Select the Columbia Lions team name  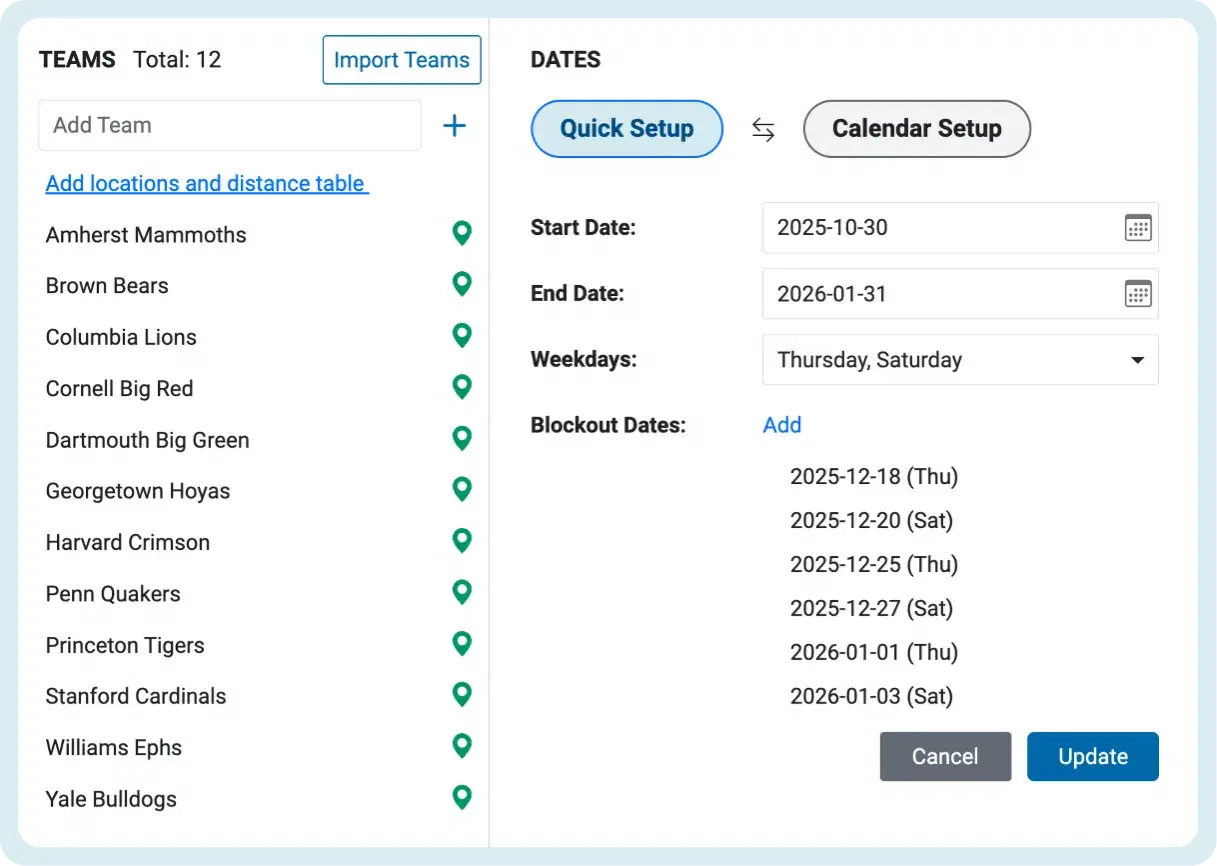121,337
